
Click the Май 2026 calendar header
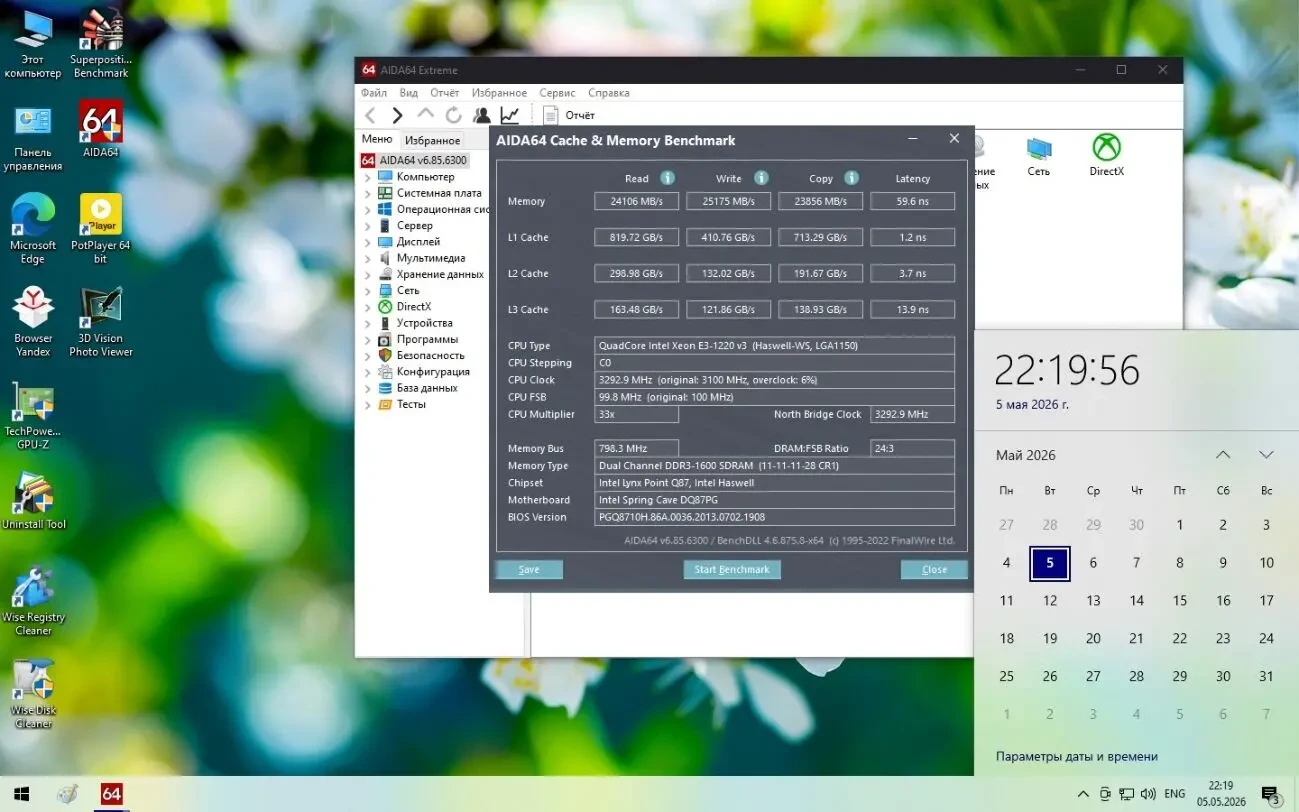pos(1025,455)
